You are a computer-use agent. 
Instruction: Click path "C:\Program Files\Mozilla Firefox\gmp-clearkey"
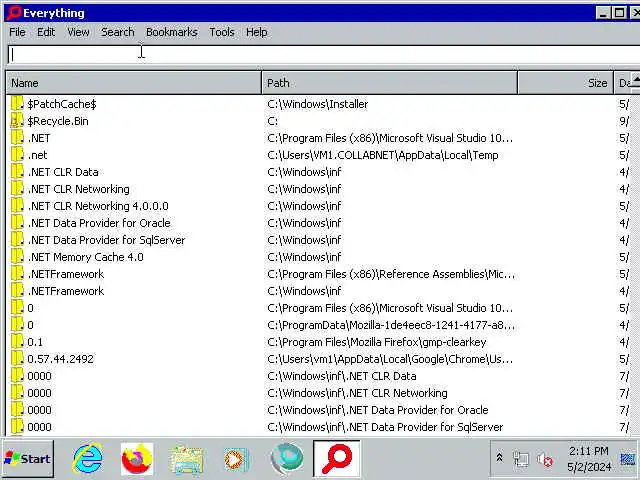[x=377, y=342]
